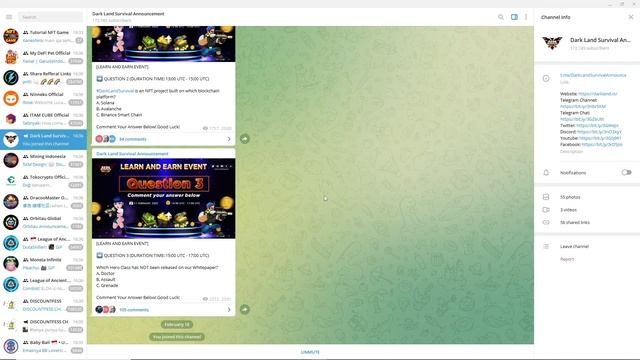Open DISCOUNTFESS group chat
This screenshot has height=360, width=640.
[43, 305]
